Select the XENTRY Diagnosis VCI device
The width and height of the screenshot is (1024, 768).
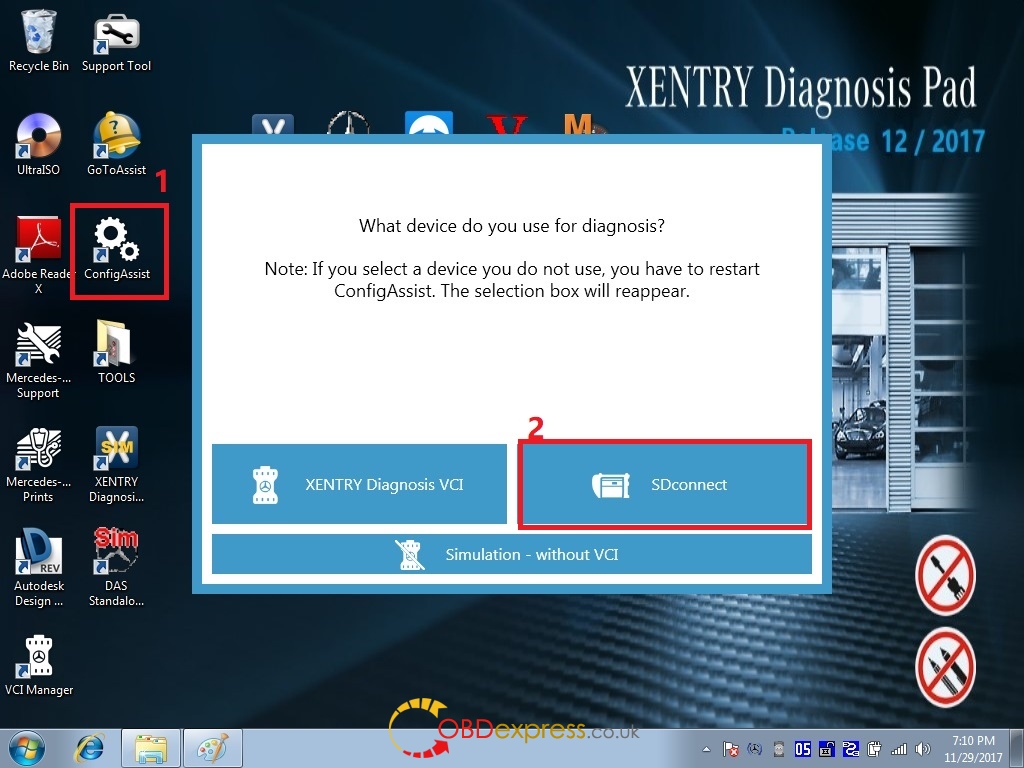pos(359,485)
